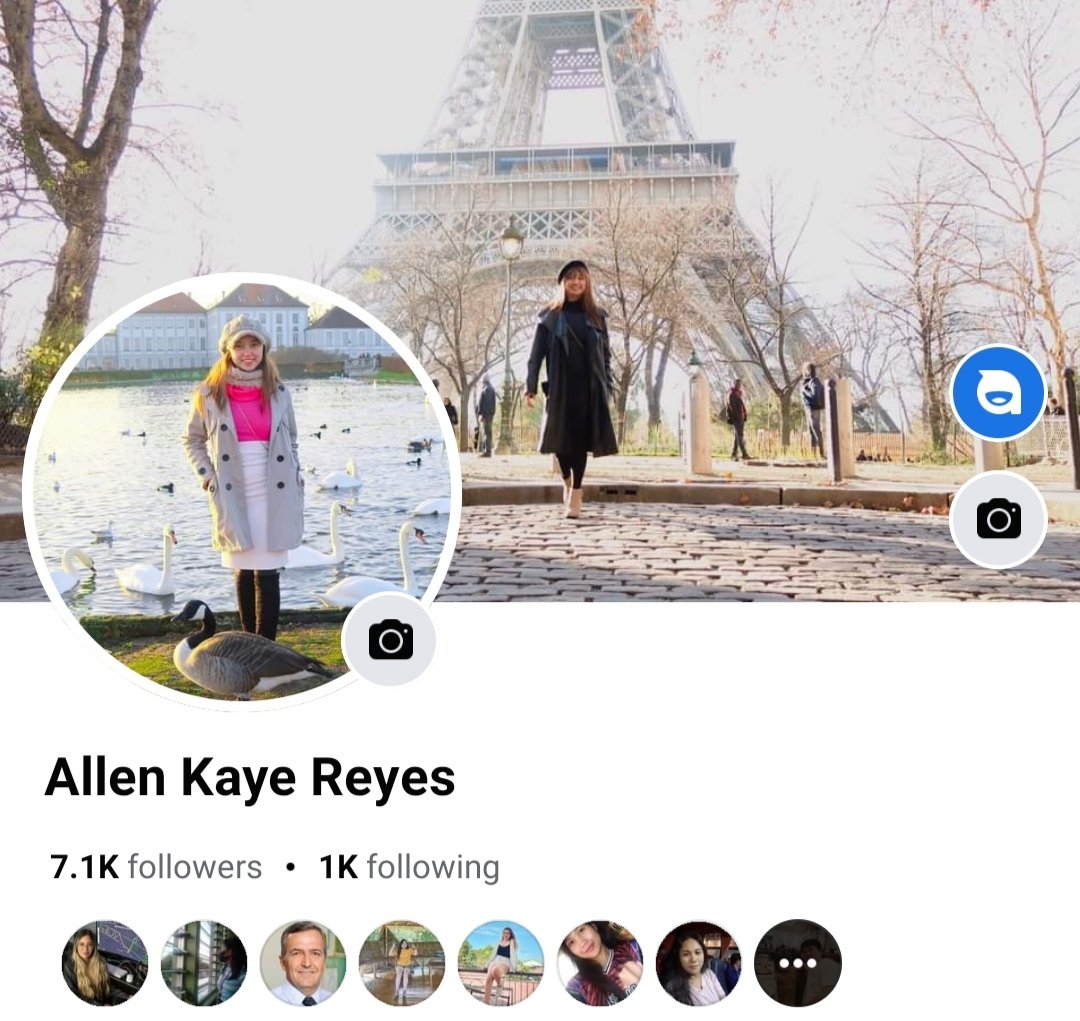This screenshot has height=1021, width=1080.
Task: Open friend thumbnail showing a window scene
Action: 204,963
